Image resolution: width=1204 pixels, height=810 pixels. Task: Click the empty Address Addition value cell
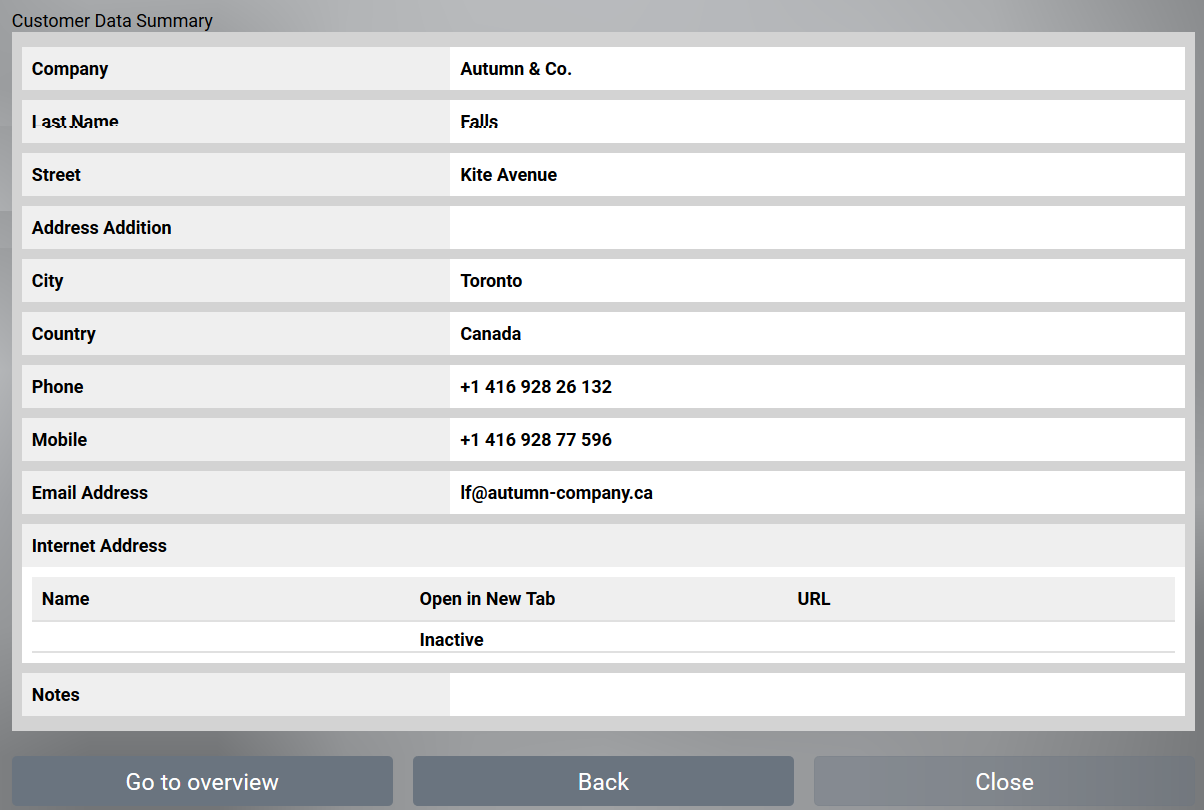click(x=817, y=228)
